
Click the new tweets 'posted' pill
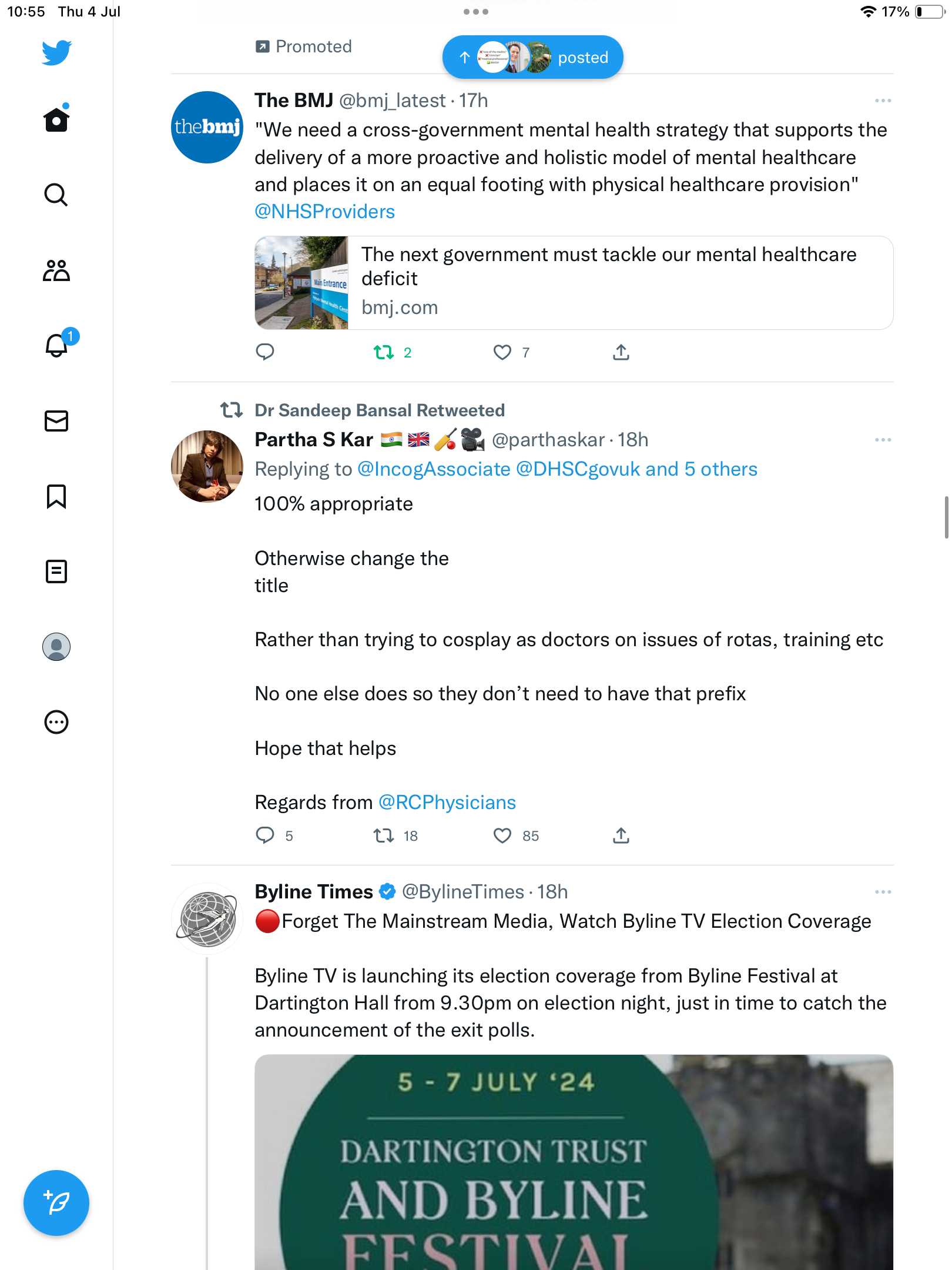tap(532, 58)
